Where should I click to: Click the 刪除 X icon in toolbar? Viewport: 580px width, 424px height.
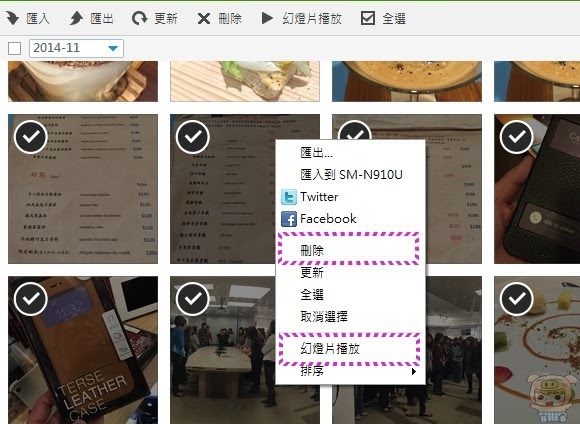click(x=203, y=18)
